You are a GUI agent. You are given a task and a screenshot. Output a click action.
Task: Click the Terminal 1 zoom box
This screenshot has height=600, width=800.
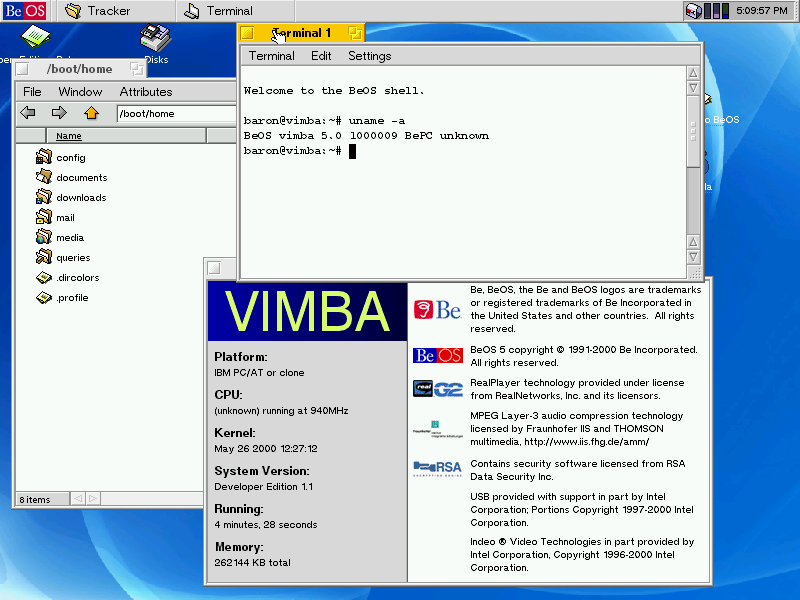point(355,34)
